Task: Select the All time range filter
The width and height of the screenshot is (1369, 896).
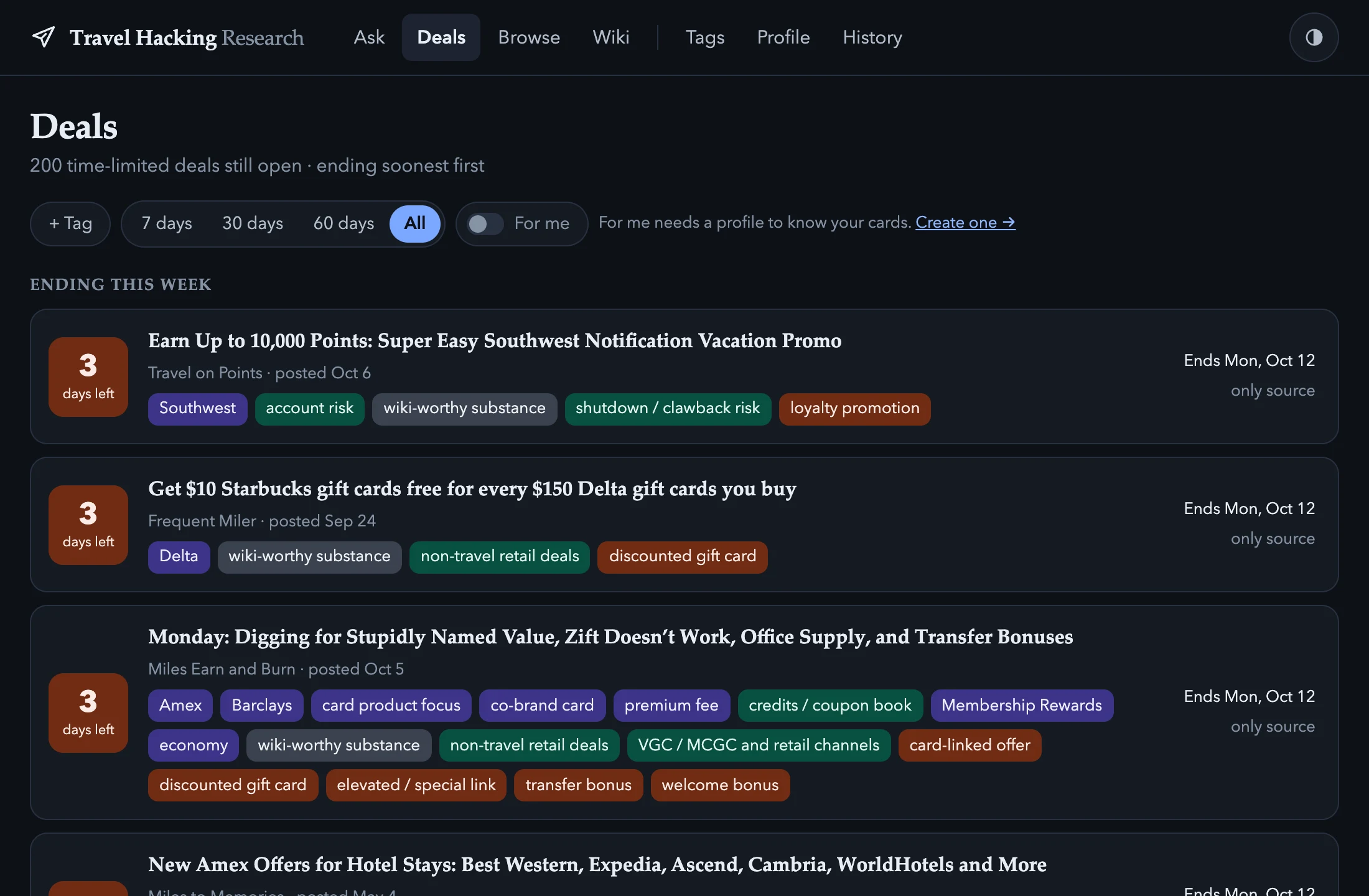Action: click(x=415, y=223)
